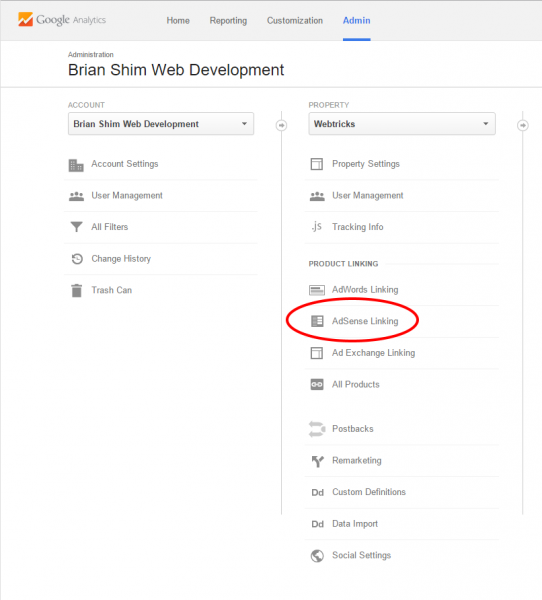Expand Tracking Info

[358, 227]
